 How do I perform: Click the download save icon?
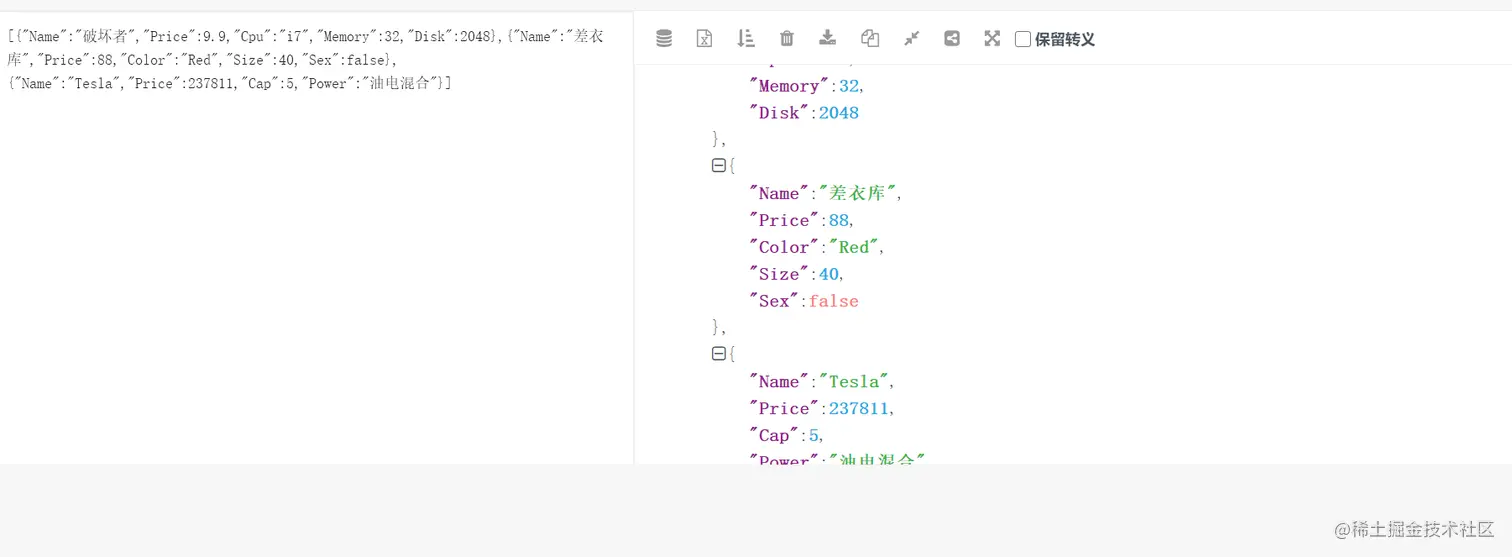pos(828,38)
